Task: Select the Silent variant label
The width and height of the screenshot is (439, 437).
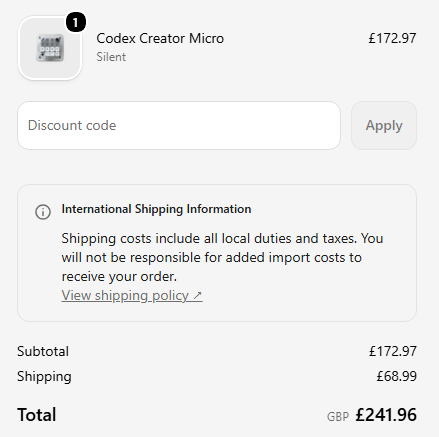Action: pyautogui.click(x=111, y=57)
